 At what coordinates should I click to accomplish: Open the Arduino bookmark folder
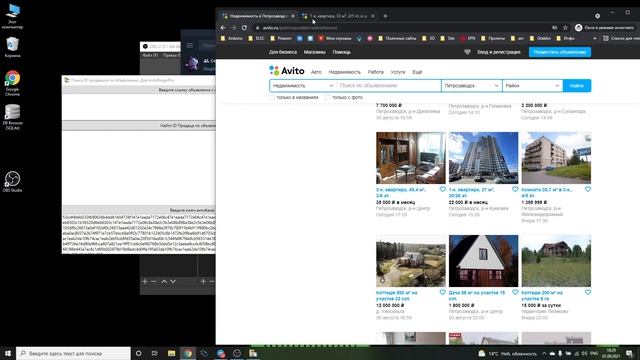pyautogui.click(x=231, y=38)
